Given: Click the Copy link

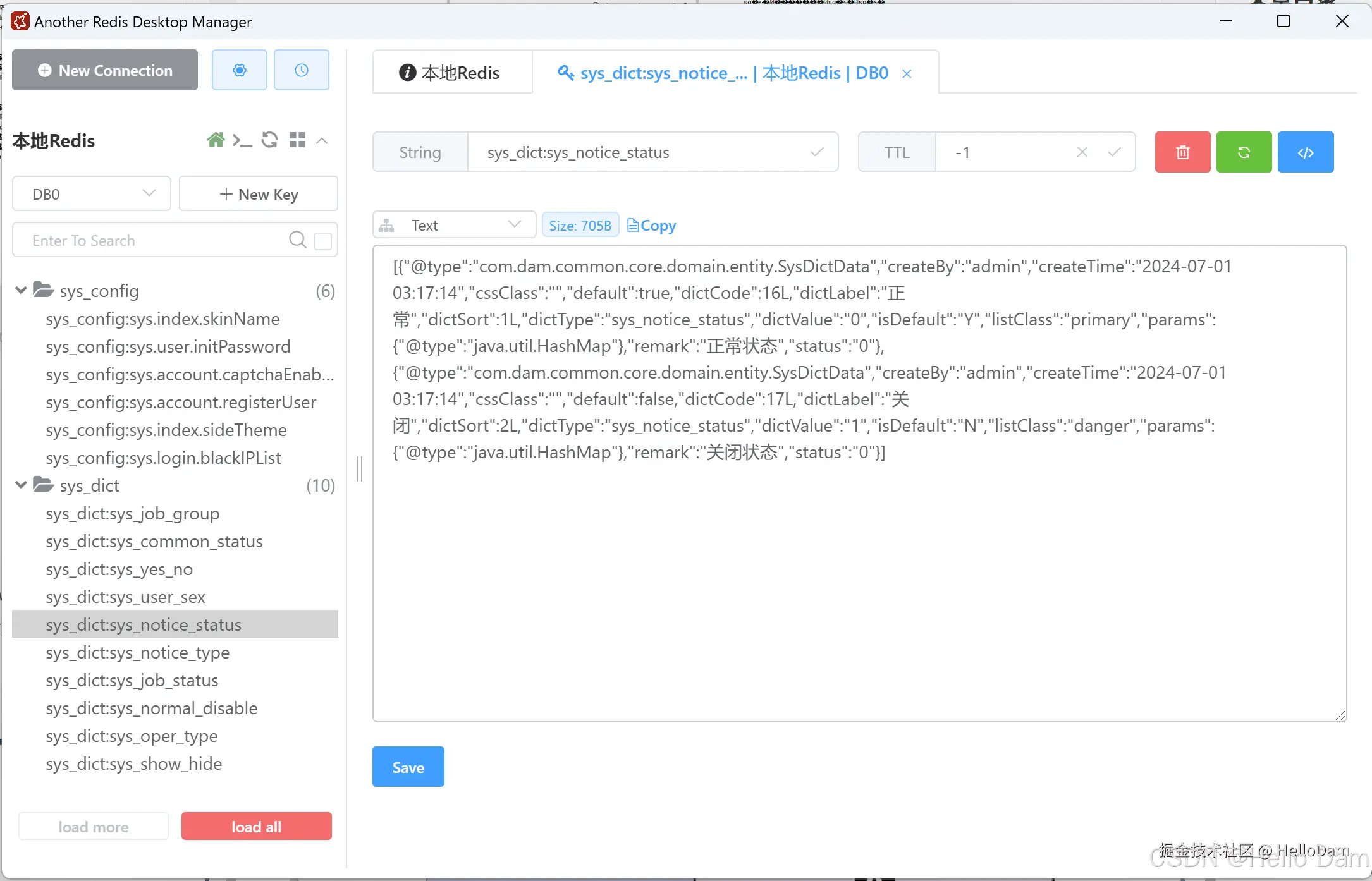Looking at the screenshot, I should (x=652, y=226).
